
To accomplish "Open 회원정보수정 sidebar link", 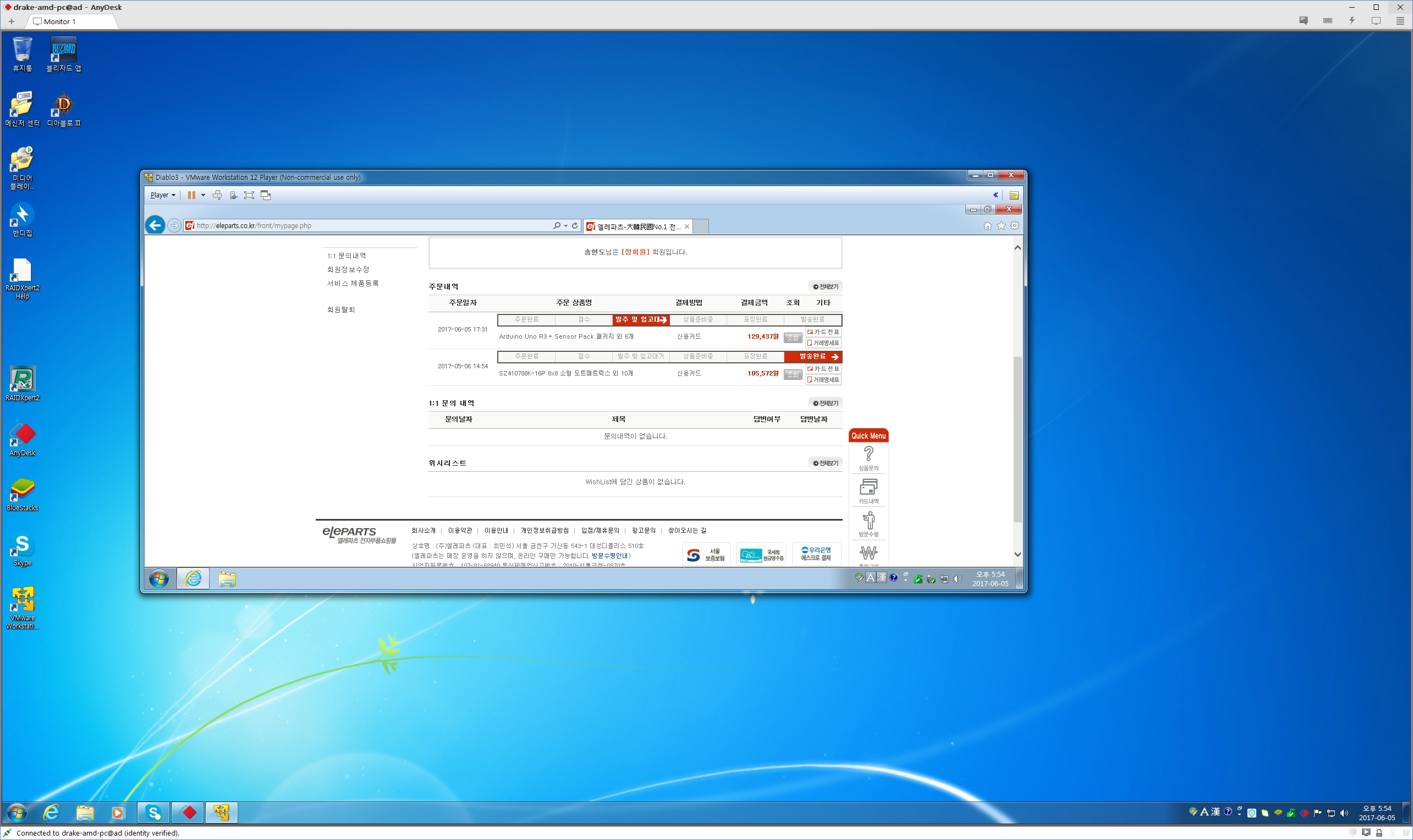I will [348, 269].
